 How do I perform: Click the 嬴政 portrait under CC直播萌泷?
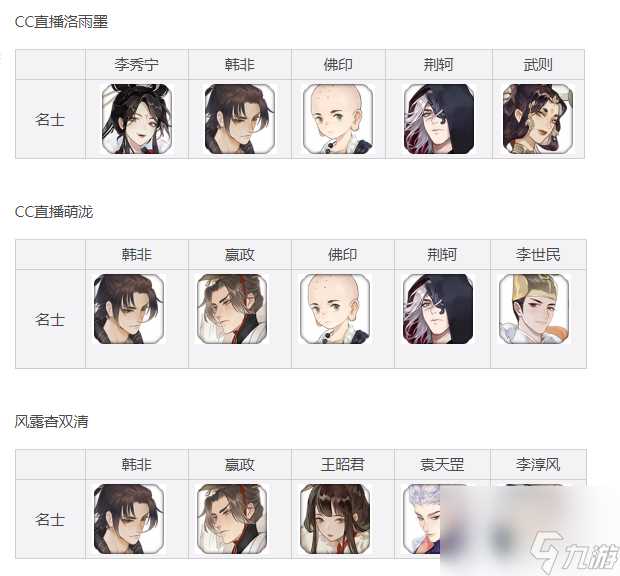[232, 309]
